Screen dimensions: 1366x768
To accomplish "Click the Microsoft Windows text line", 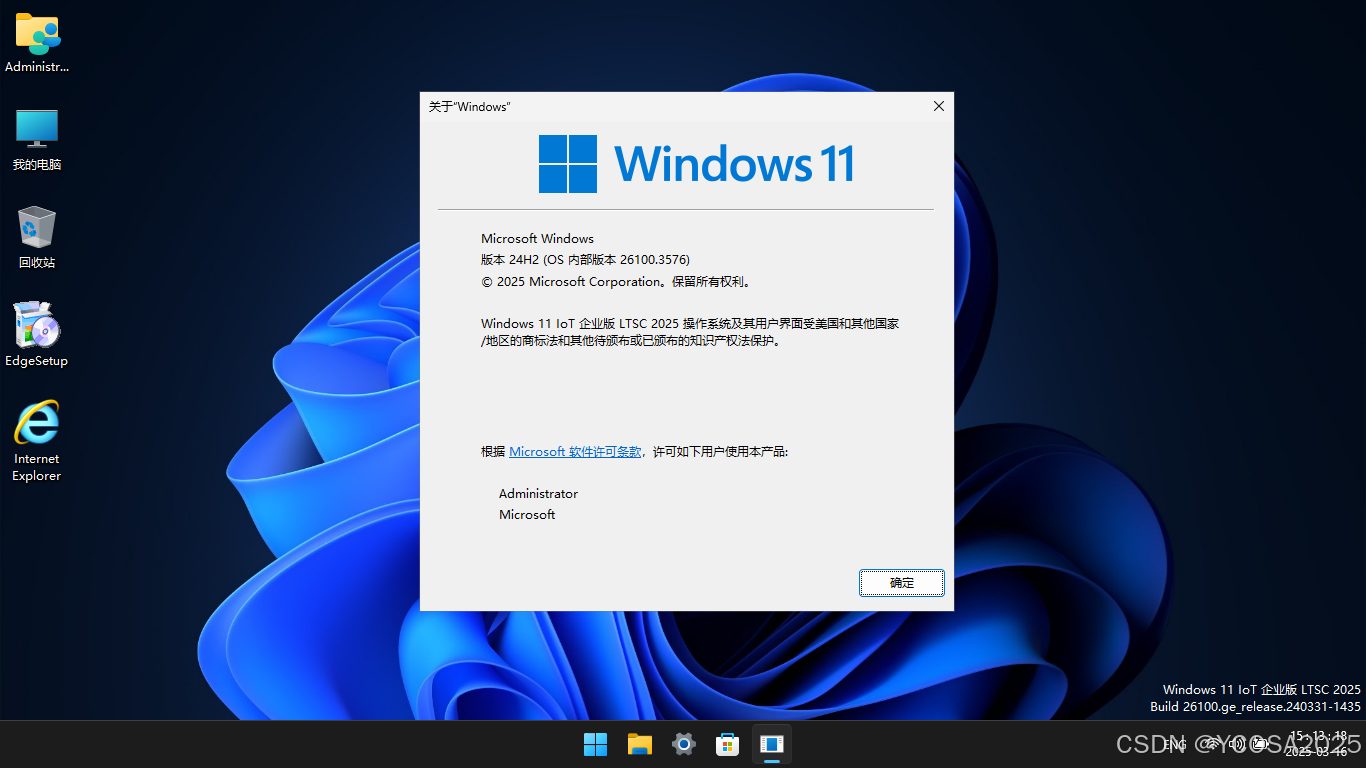I will pyautogui.click(x=537, y=239).
